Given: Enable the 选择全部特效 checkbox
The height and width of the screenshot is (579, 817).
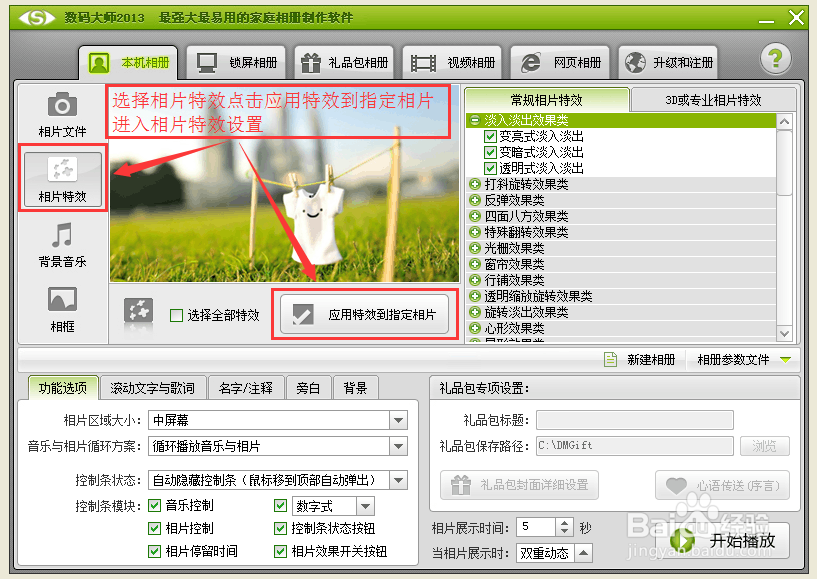Looking at the screenshot, I should click(176, 315).
